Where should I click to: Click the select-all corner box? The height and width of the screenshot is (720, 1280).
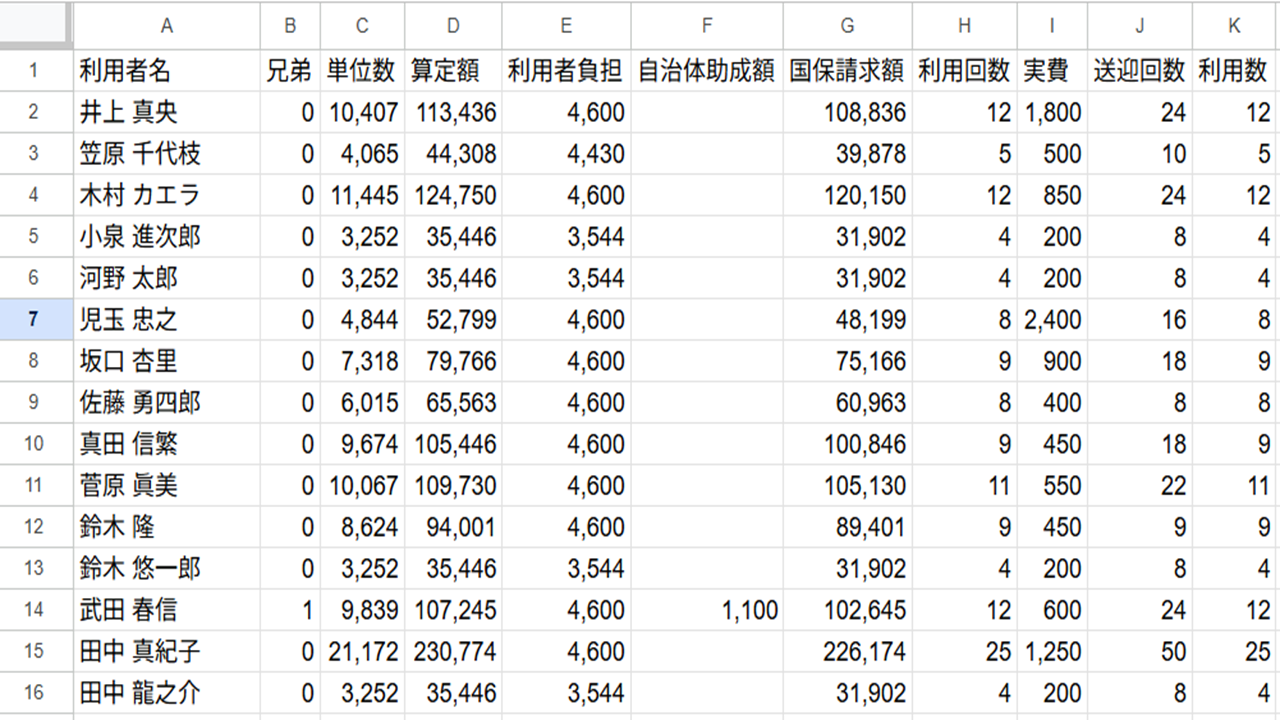click(x=36, y=24)
